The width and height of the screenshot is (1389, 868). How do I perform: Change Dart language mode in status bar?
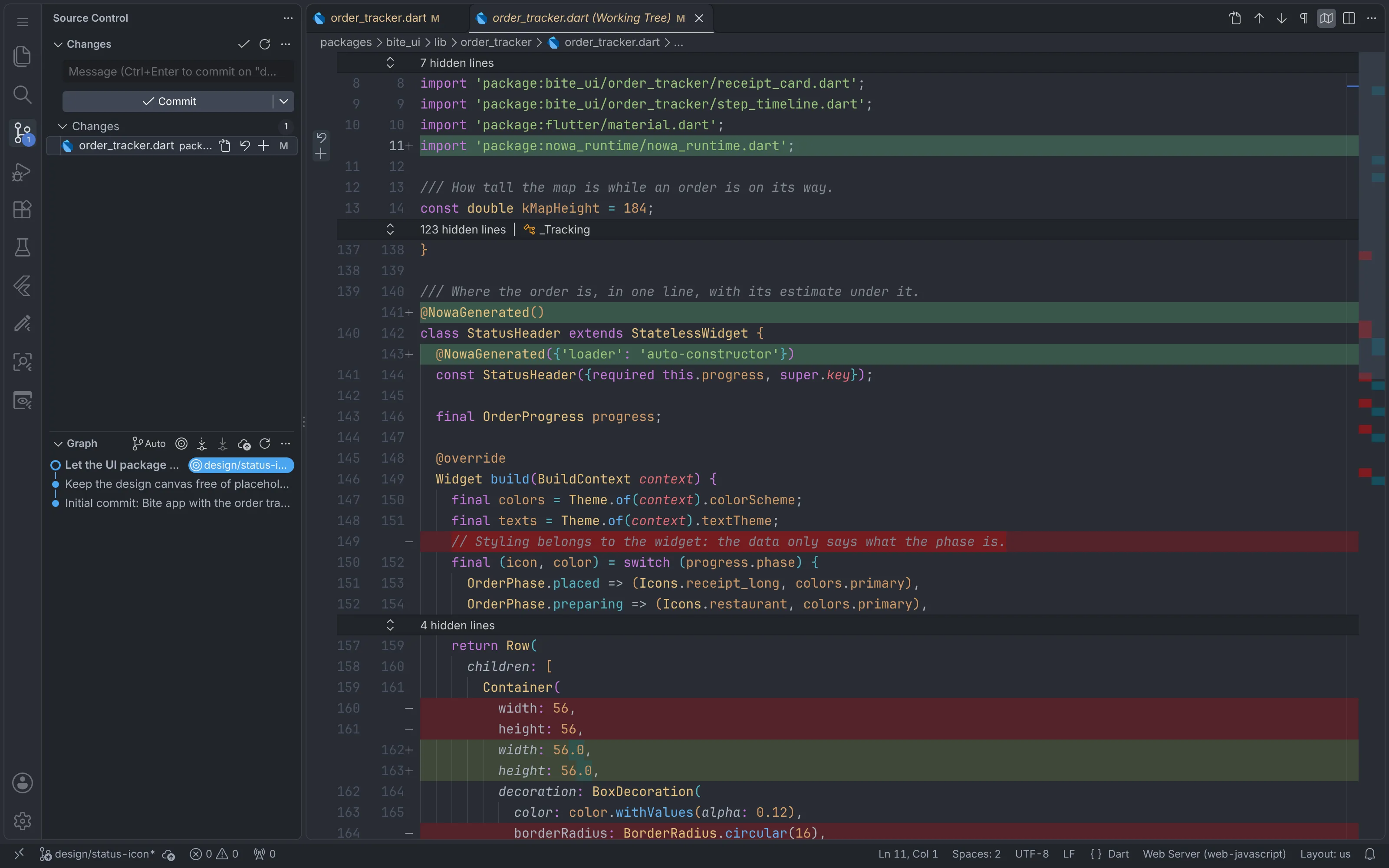[x=1118, y=854]
